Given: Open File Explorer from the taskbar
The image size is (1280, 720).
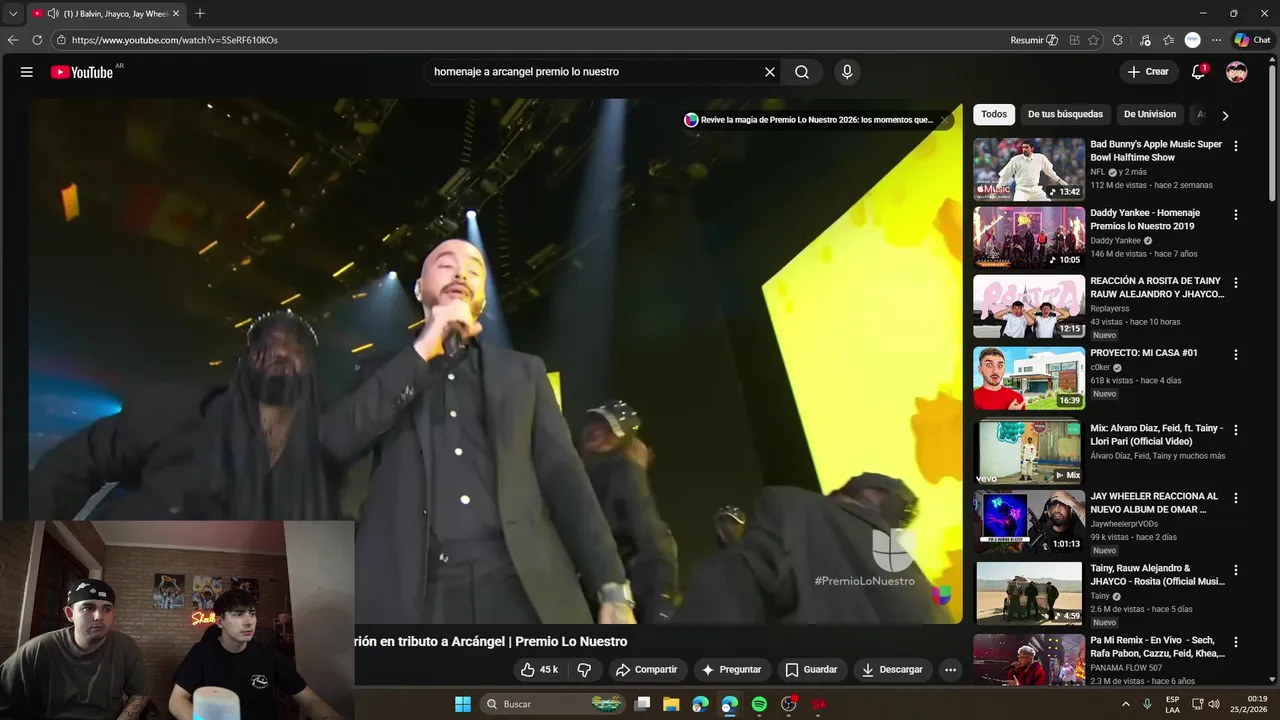Looking at the screenshot, I should coord(671,704).
